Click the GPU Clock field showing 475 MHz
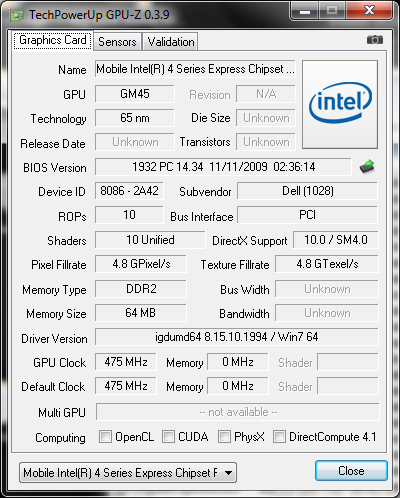Screen dimensions: 400x498 click(126, 362)
